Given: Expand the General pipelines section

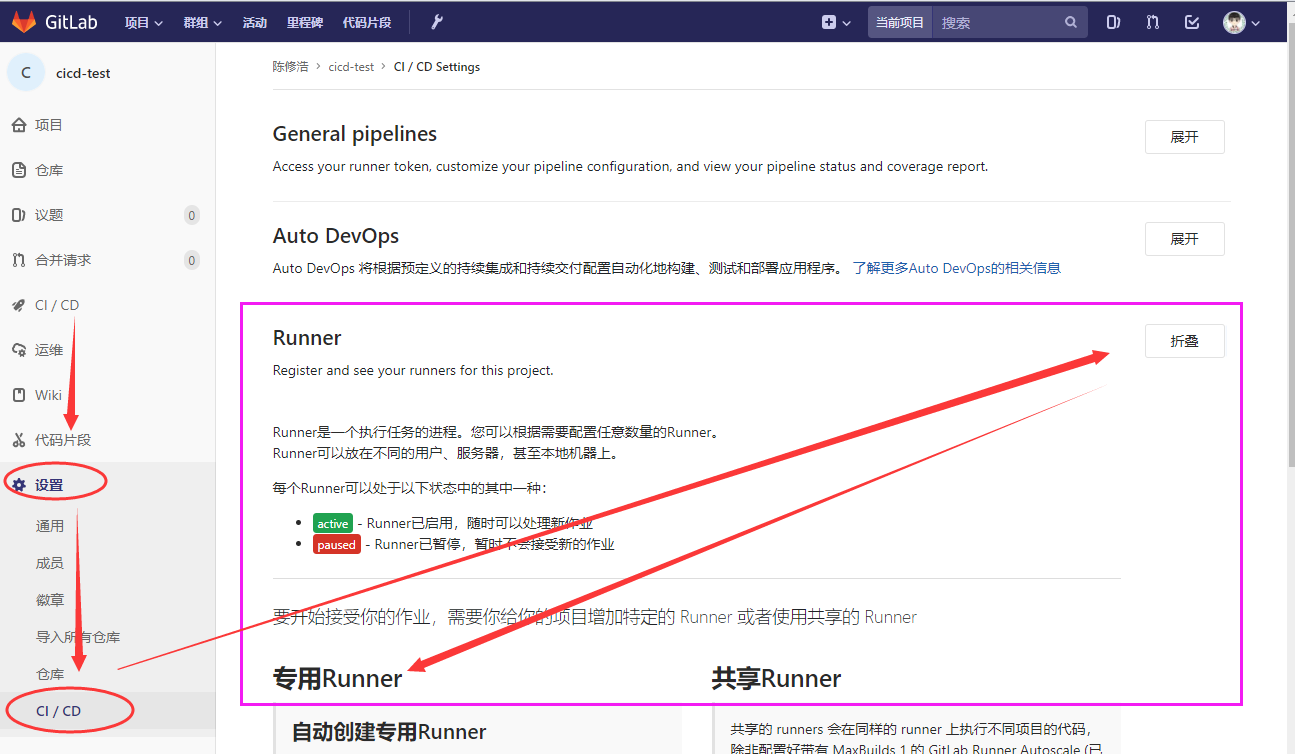Looking at the screenshot, I should click(x=1184, y=137).
